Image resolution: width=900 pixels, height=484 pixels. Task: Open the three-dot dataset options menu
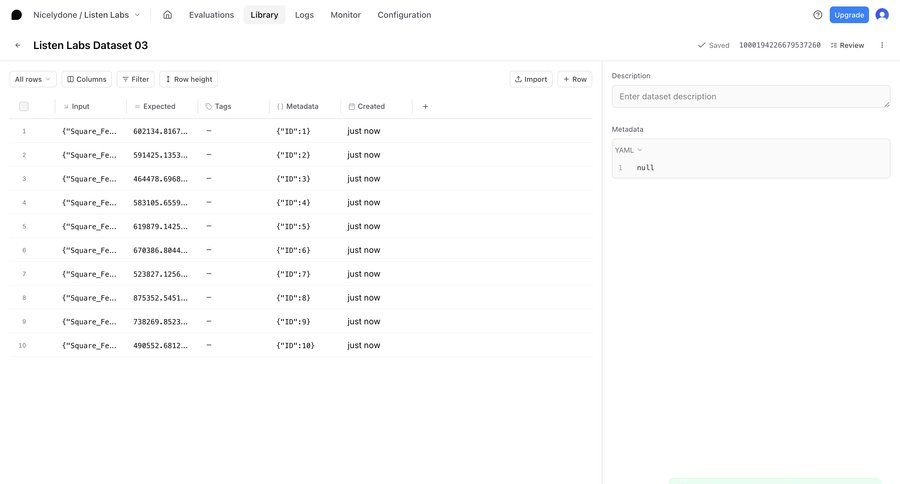(x=882, y=45)
